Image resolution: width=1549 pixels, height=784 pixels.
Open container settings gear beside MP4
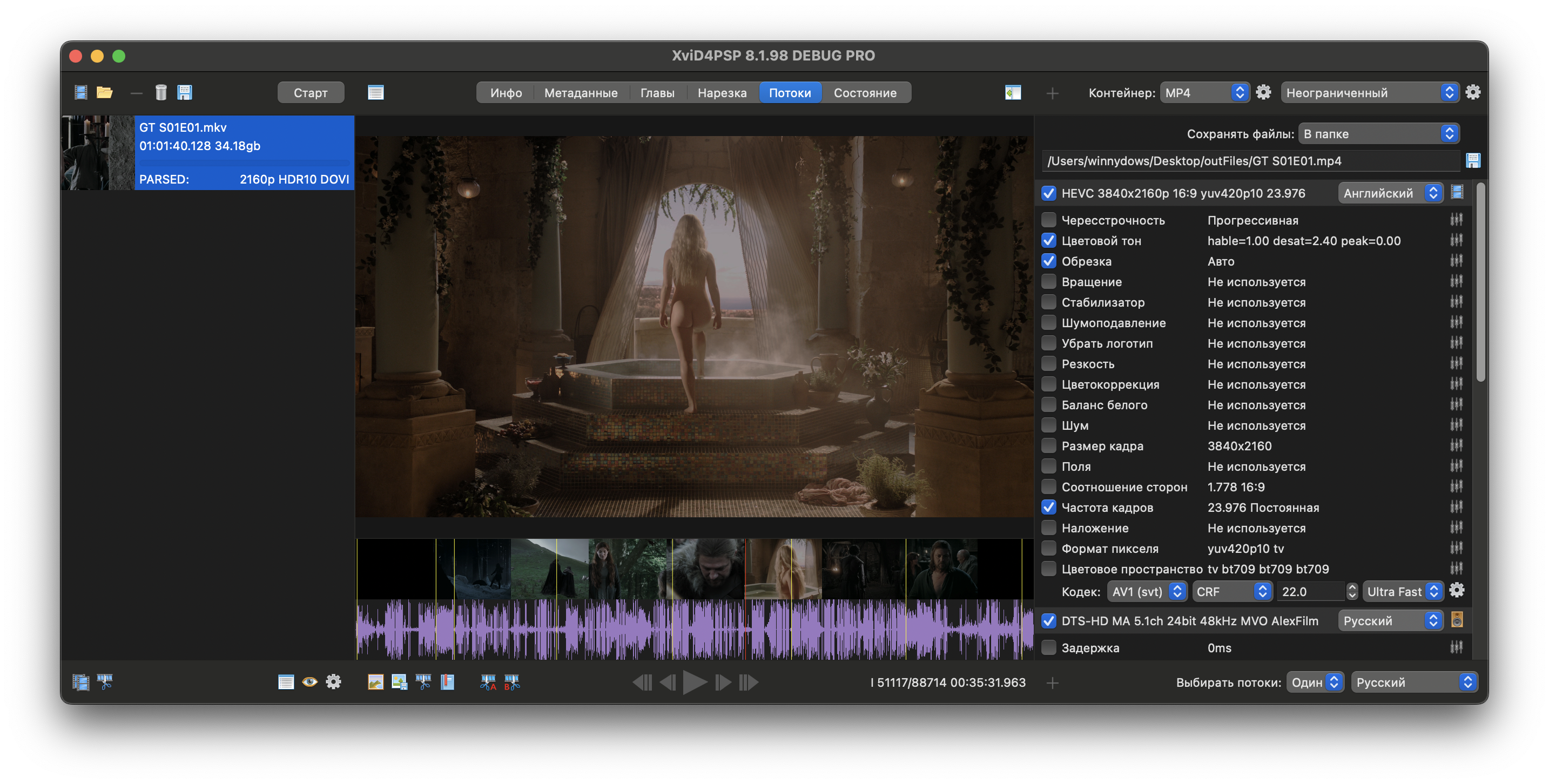point(1263,92)
